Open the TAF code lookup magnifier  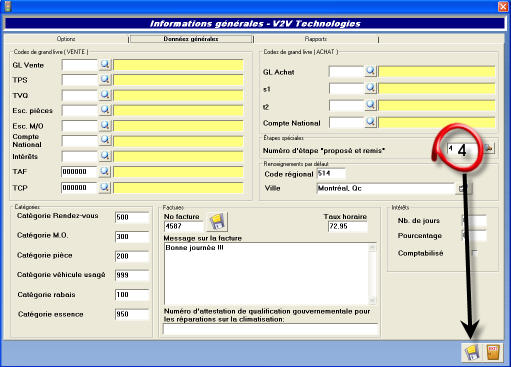[x=105, y=171]
